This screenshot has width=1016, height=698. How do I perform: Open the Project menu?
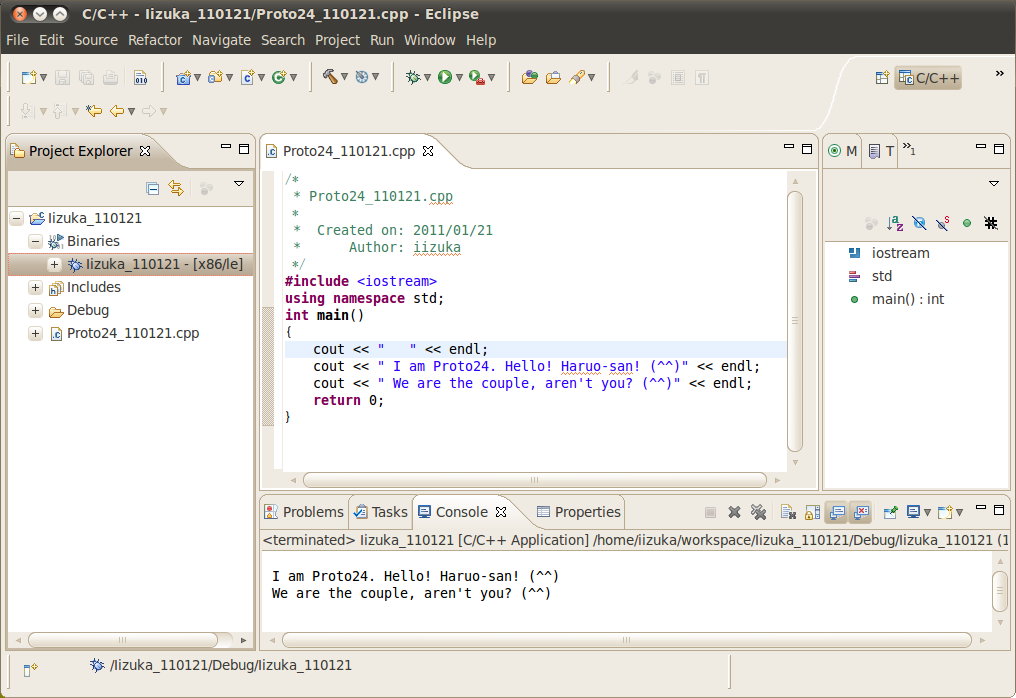(x=337, y=40)
